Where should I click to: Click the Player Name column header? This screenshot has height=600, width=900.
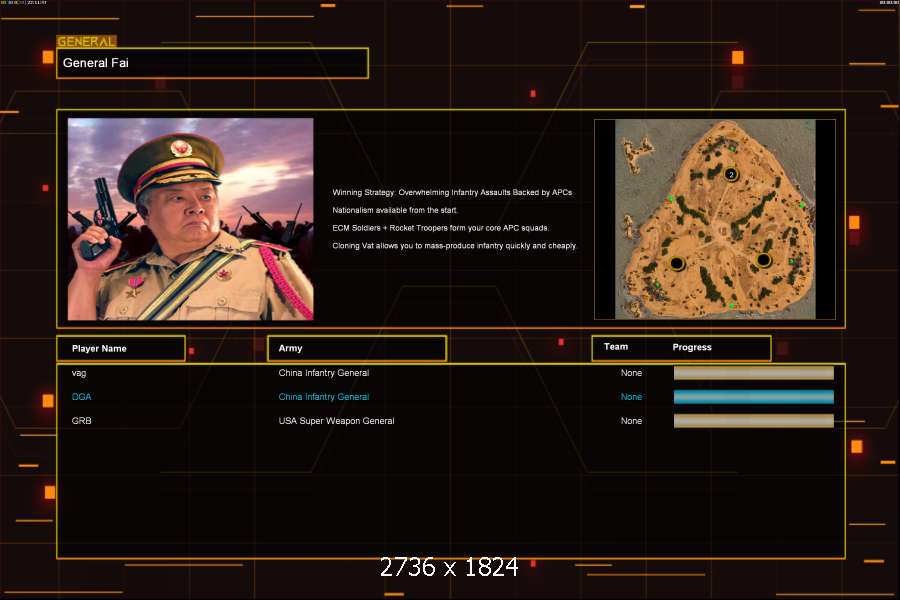click(x=121, y=349)
